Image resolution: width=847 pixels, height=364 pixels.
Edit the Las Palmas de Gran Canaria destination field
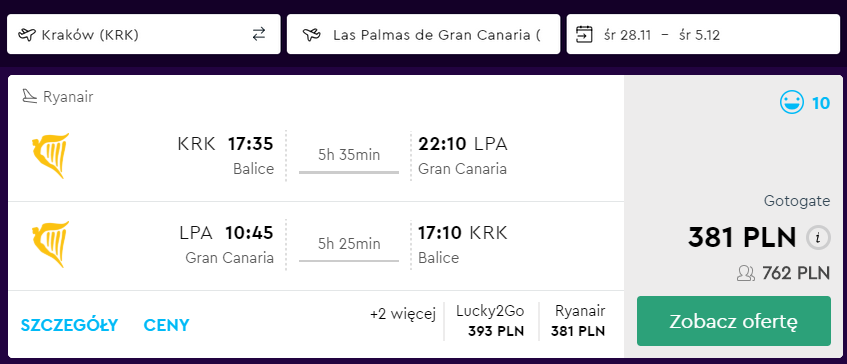424,35
